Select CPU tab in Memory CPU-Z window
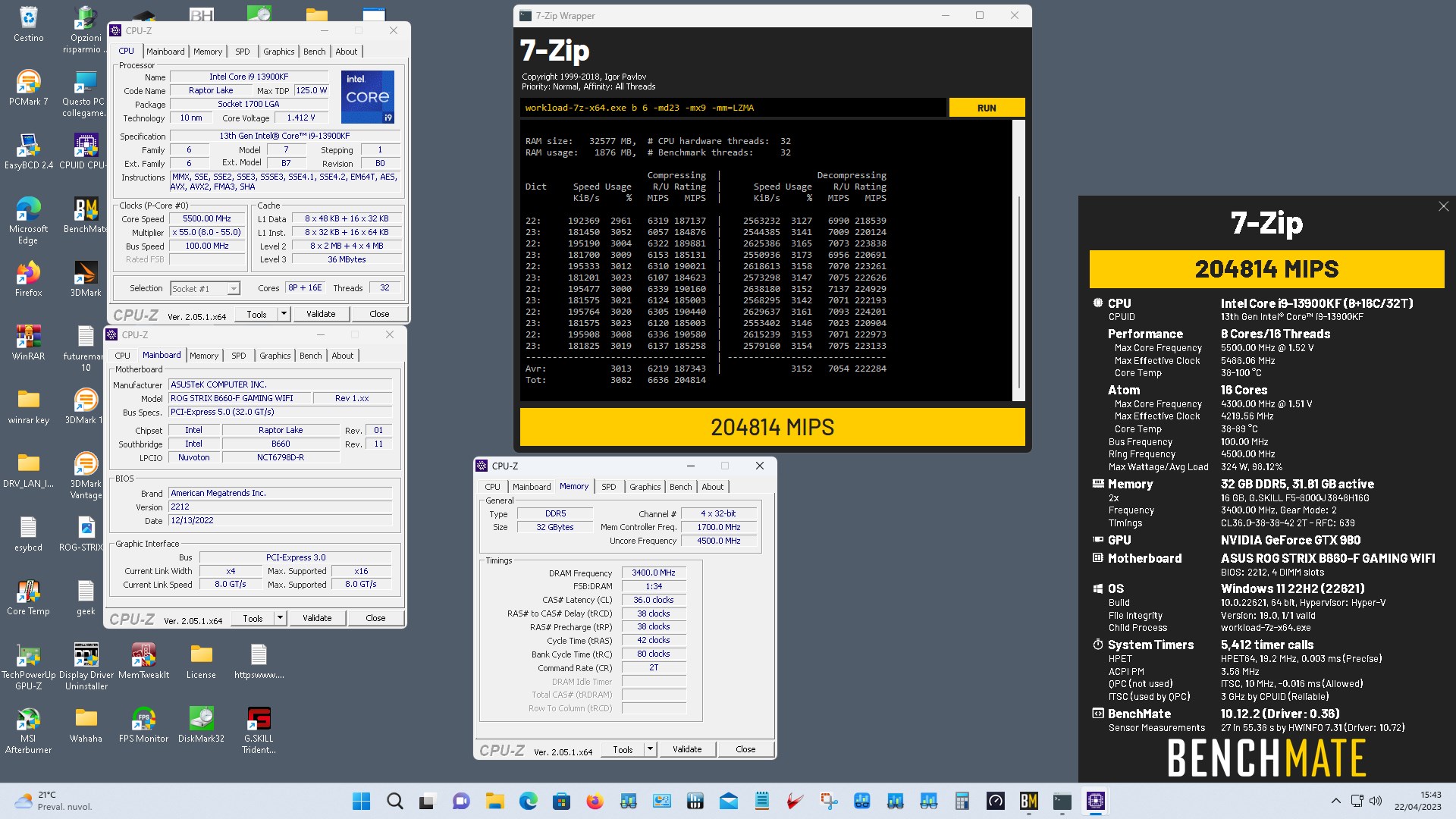 pyautogui.click(x=492, y=487)
